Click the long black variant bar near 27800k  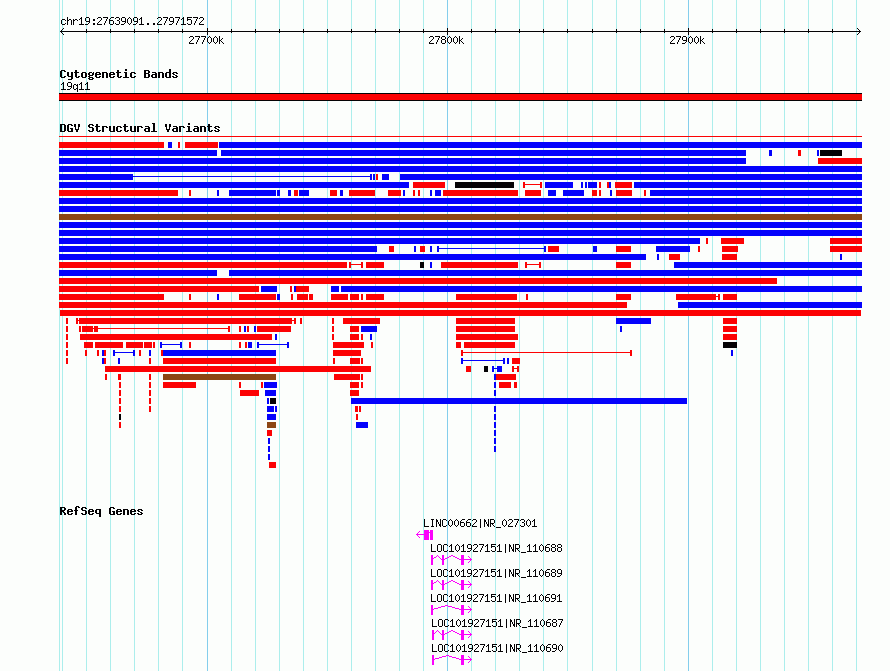pyautogui.click(x=484, y=185)
